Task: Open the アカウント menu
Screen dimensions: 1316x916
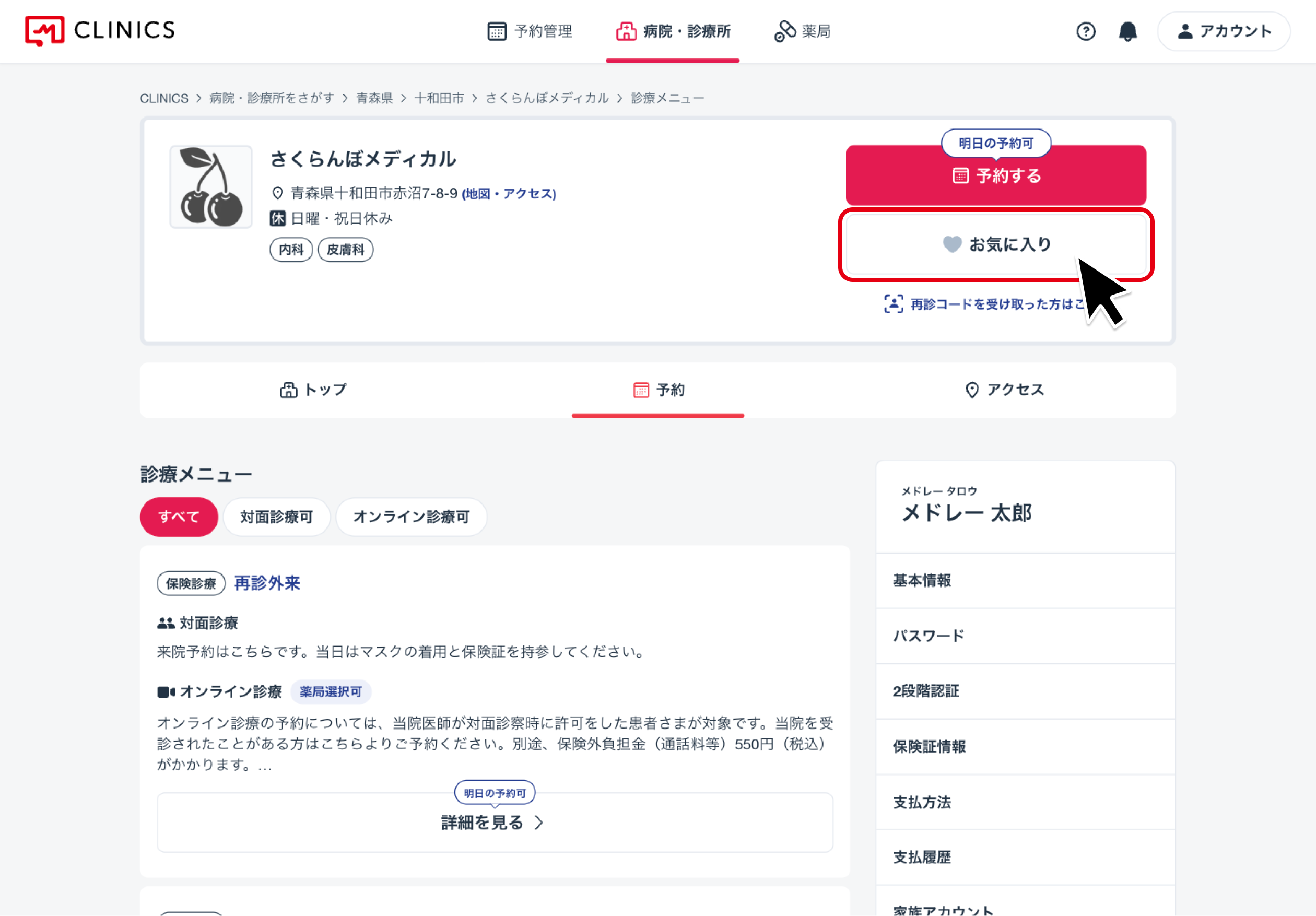Action: tap(1224, 31)
